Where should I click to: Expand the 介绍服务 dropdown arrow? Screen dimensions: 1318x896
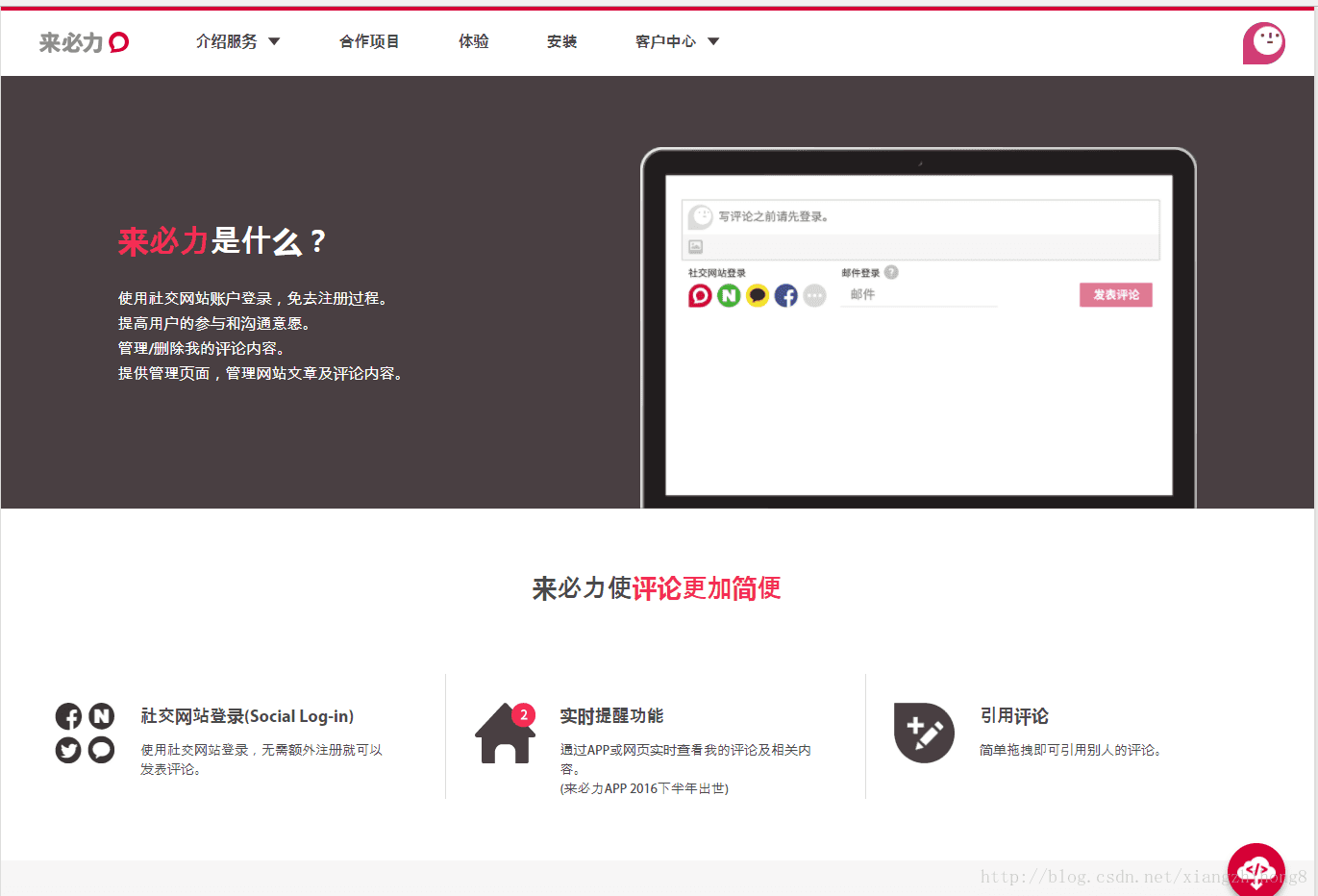coord(274,41)
